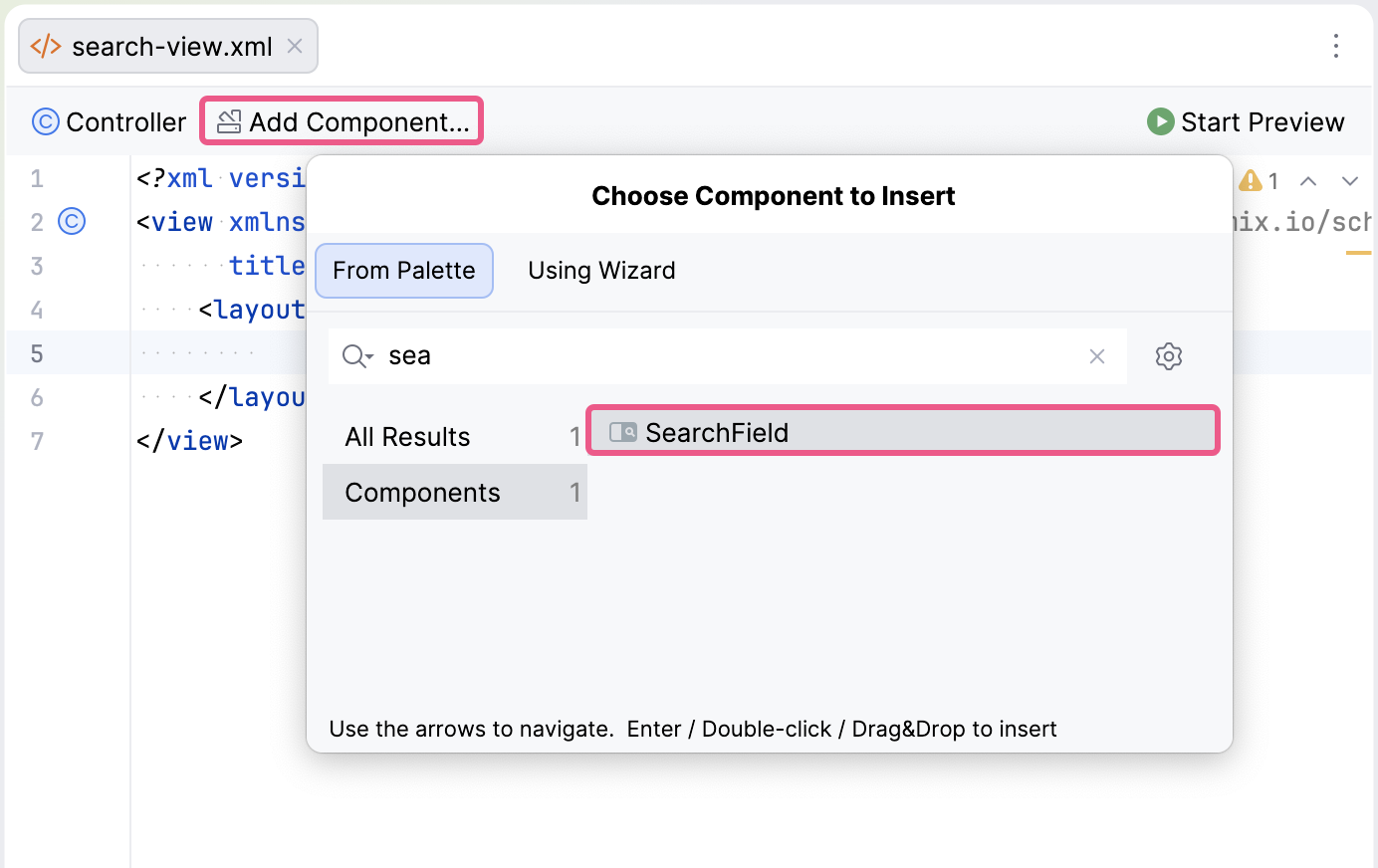Select the Components category in the results list
1378x868 pixels.
pos(422,492)
